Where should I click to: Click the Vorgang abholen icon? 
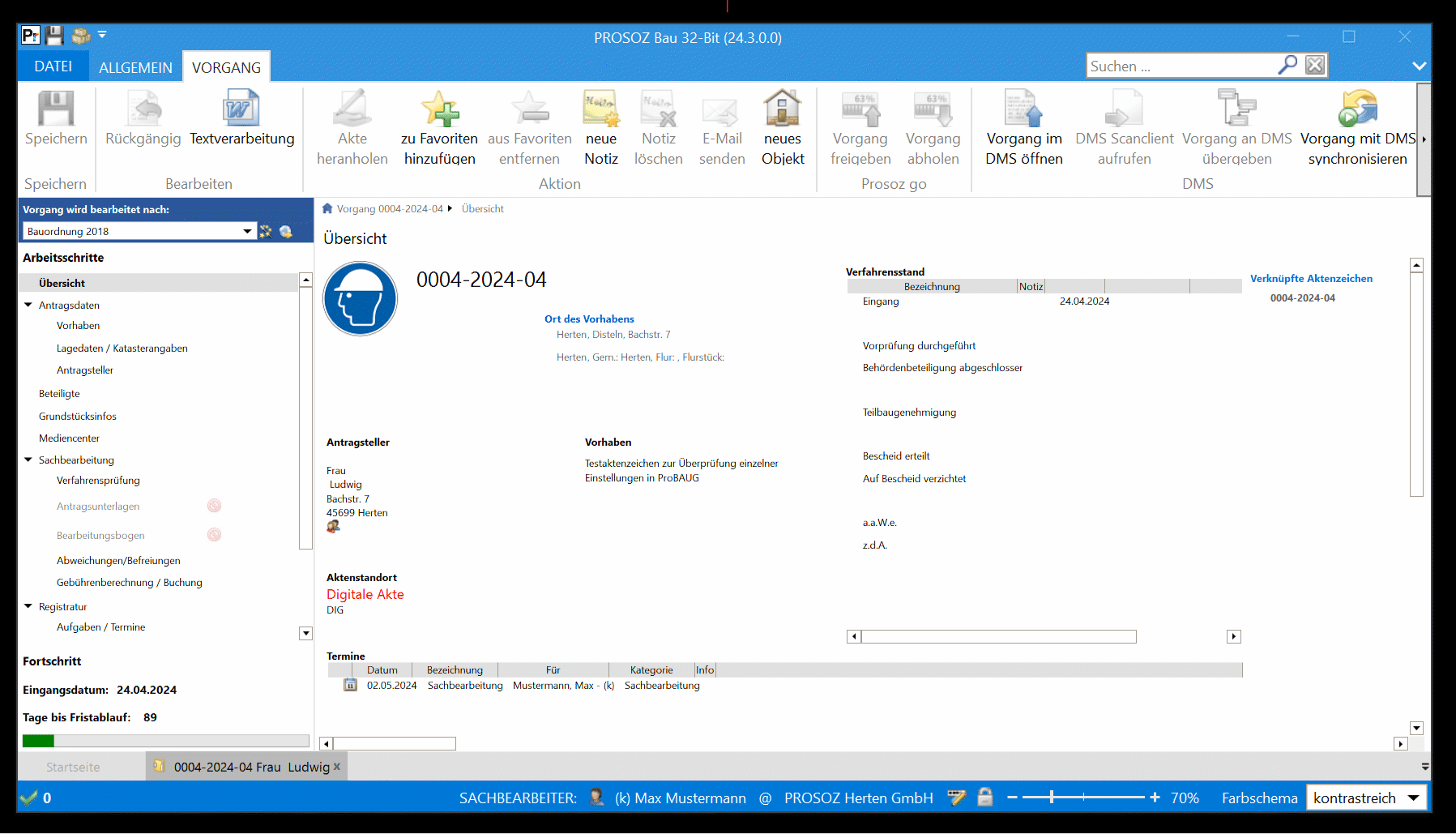click(933, 109)
